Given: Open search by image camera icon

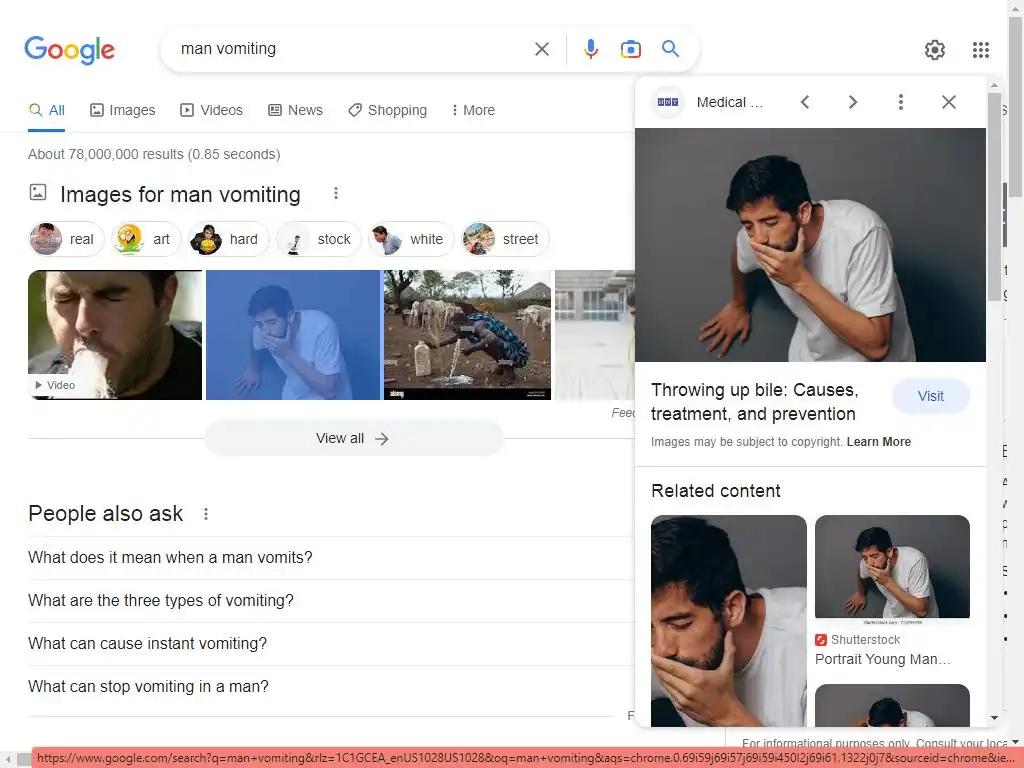Looking at the screenshot, I should pos(630,49).
